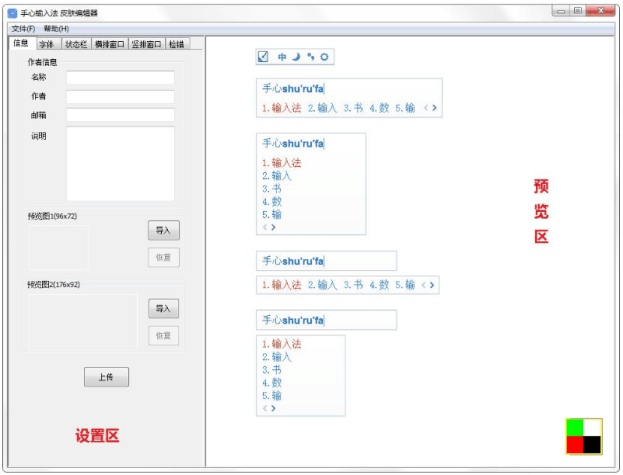
Task: Select candidate 3.书 in first horizontal preview
Action: tap(353, 108)
